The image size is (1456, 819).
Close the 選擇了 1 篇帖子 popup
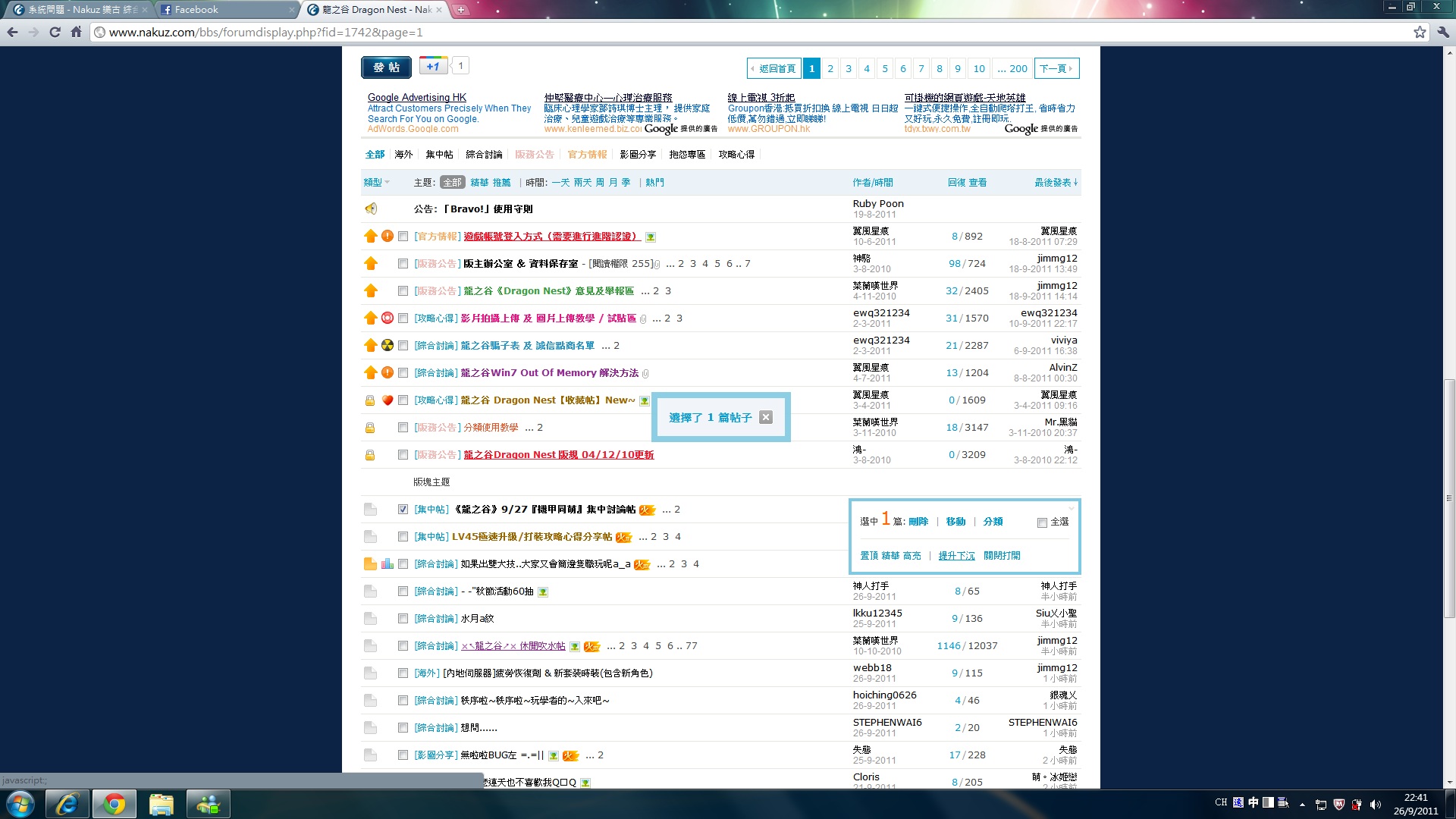766,417
